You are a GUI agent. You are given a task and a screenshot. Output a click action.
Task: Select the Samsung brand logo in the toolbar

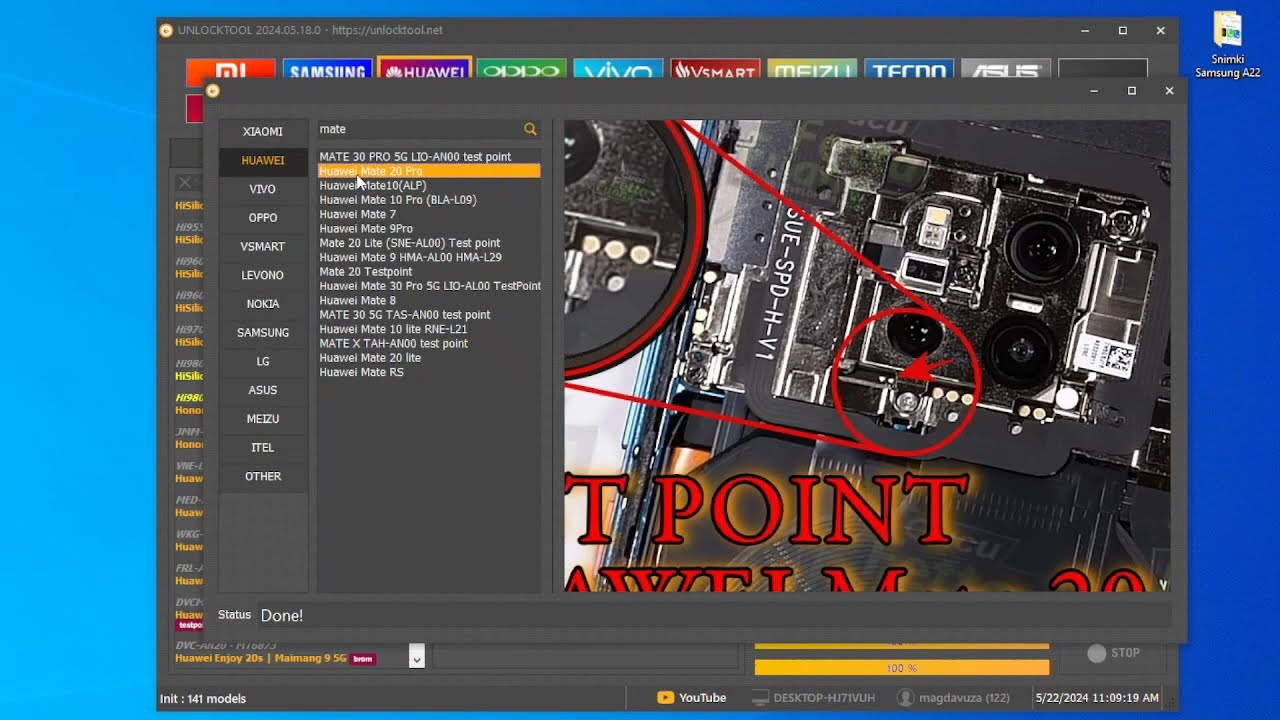tap(327, 71)
